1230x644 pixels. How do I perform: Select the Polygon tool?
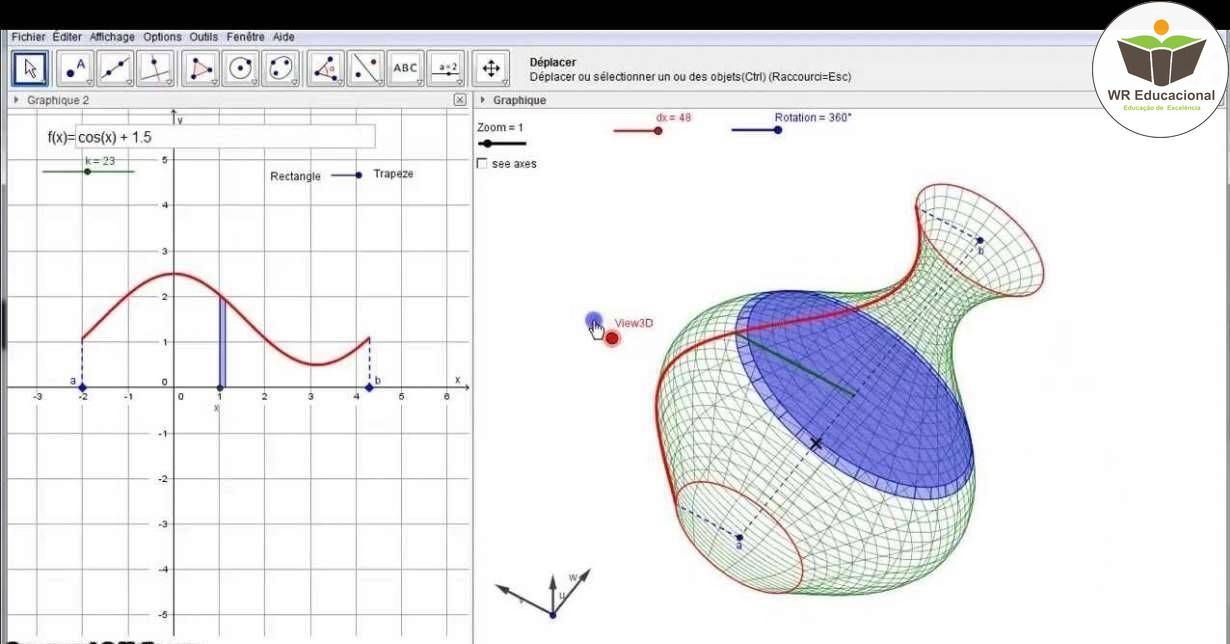tap(202, 68)
